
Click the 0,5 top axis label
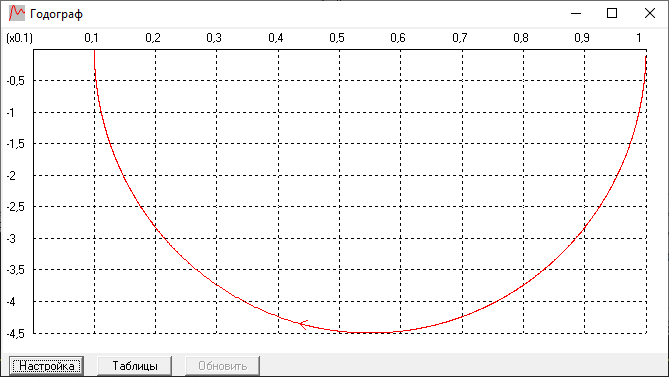click(x=337, y=38)
